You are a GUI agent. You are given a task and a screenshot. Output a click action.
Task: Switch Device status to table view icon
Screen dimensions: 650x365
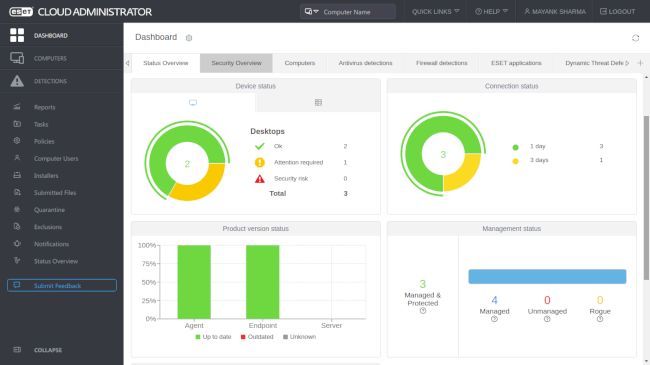(318, 102)
